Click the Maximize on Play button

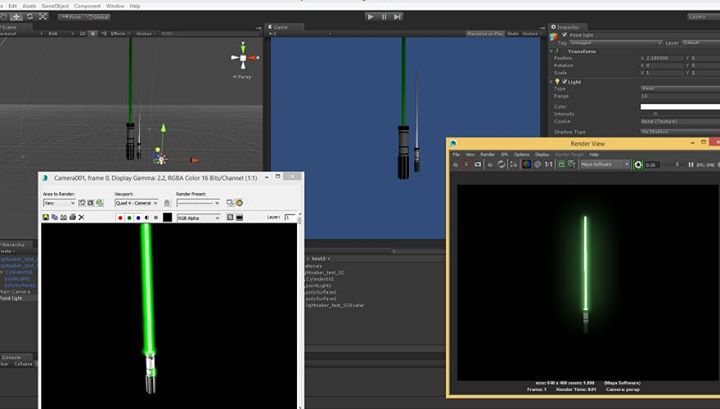coord(487,33)
